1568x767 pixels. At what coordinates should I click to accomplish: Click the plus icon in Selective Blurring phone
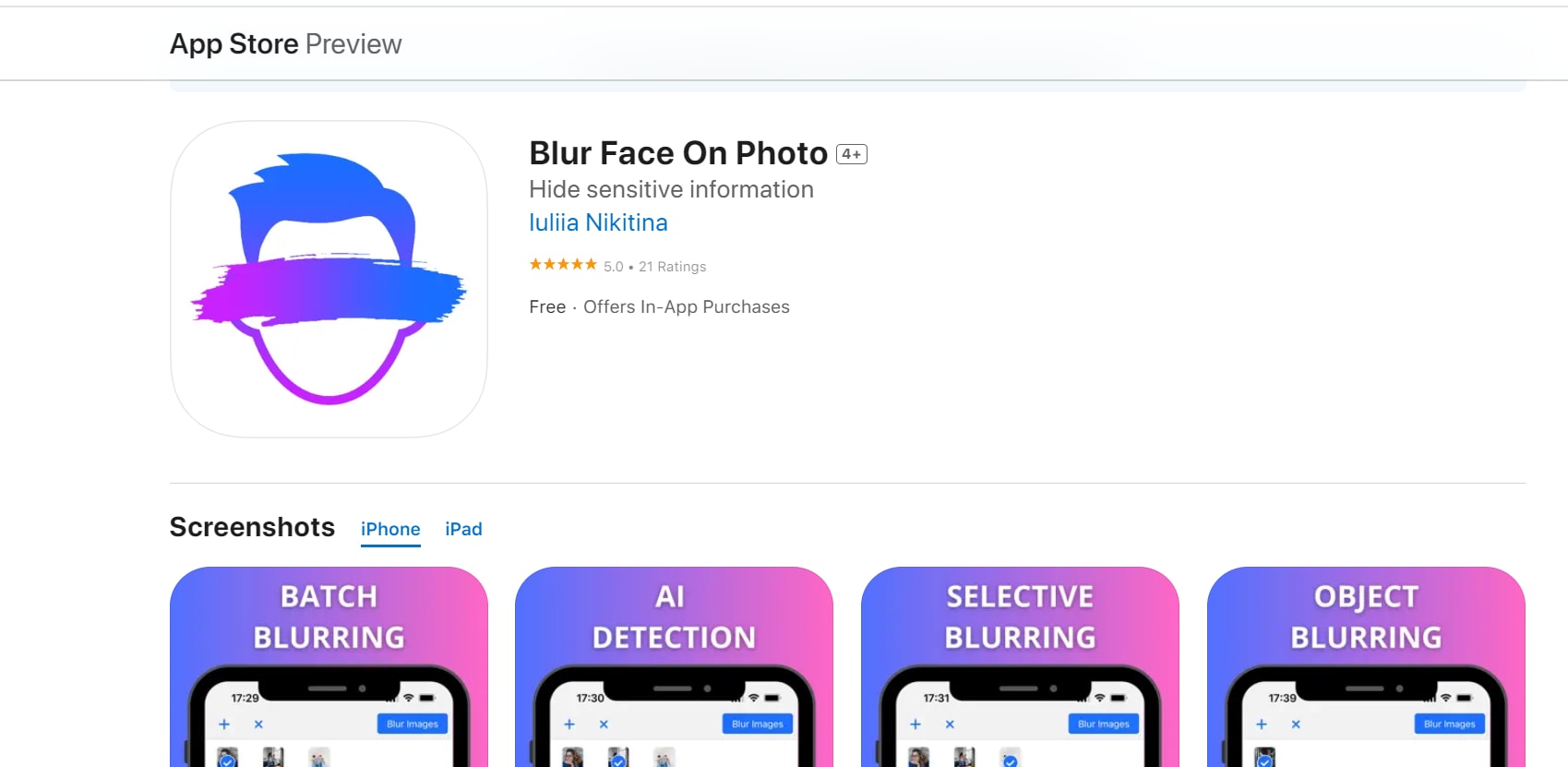[916, 725]
